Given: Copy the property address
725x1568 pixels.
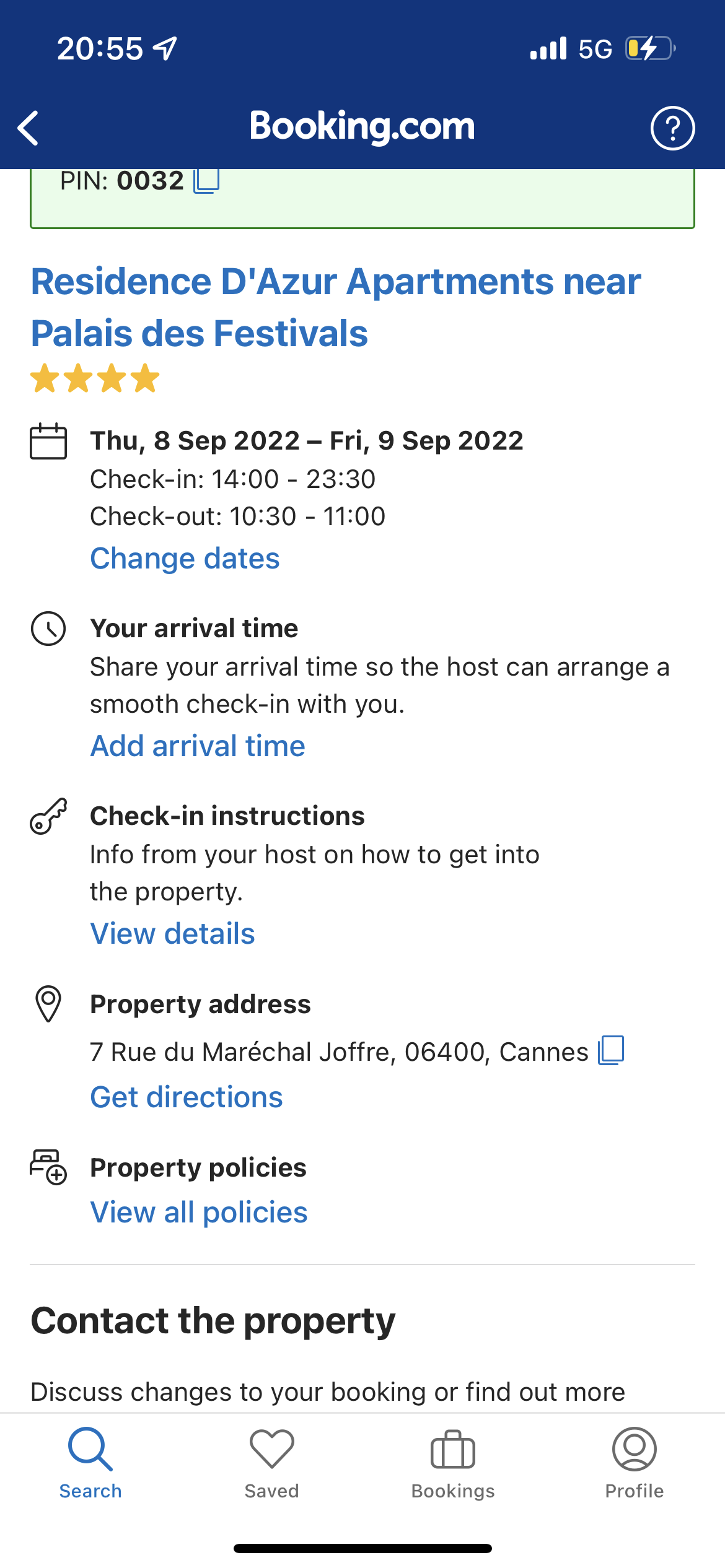Looking at the screenshot, I should (x=611, y=1050).
